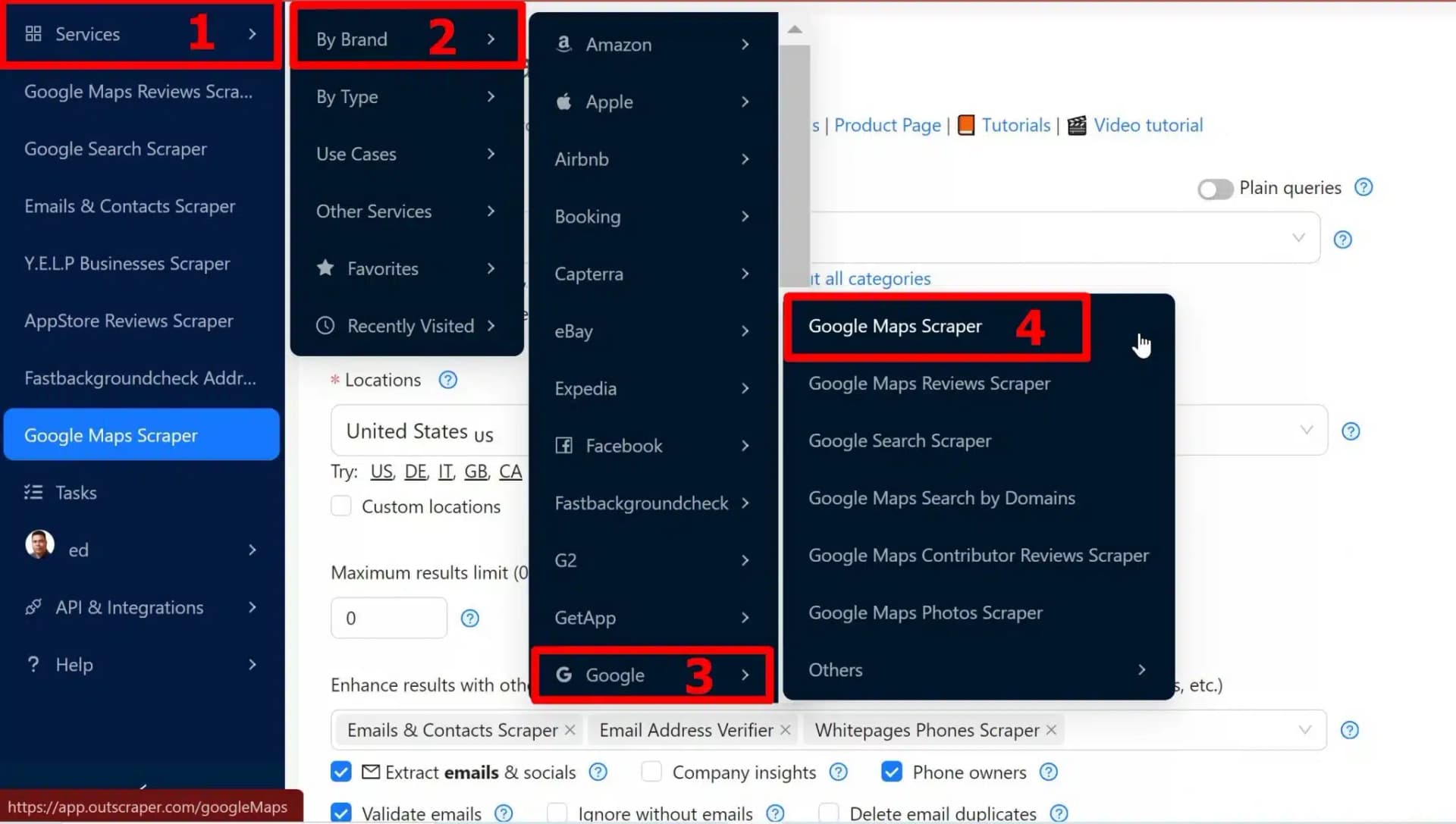Click the Tutorials book icon
This screenshot has width=1456, height=824.
[965, 125]
